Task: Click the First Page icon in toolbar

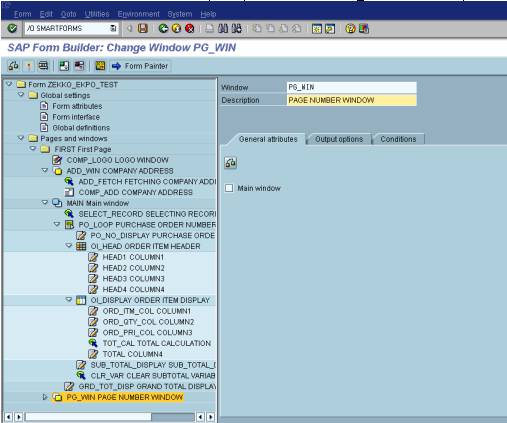Action: pyautogui.click(x=257, y=29)
